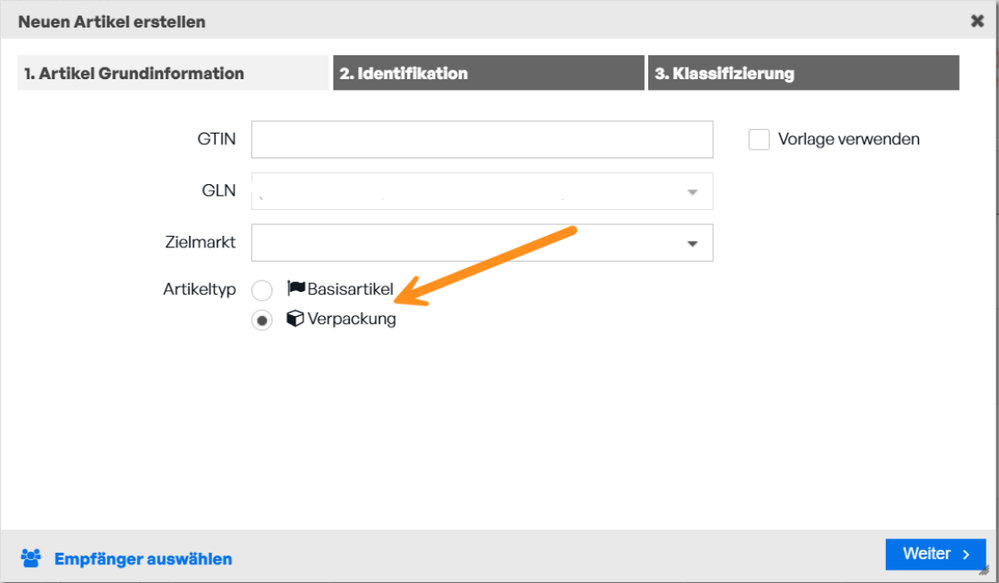Focus the GTIN input field

(482, 140)
